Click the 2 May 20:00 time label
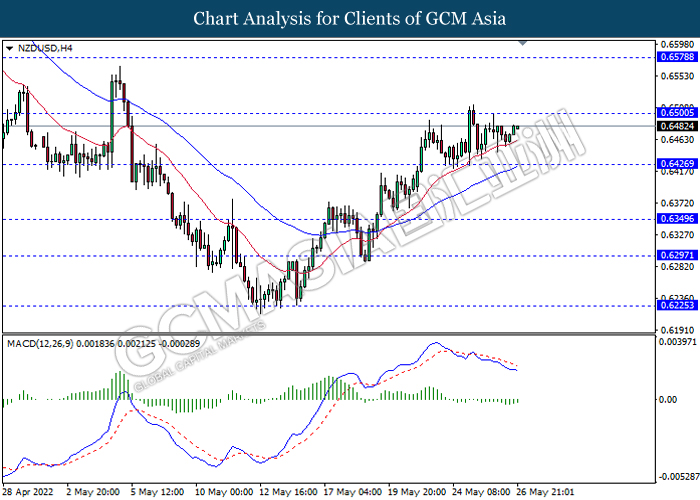This screenshot has width=700, height=500. click(x=93, y=492)
